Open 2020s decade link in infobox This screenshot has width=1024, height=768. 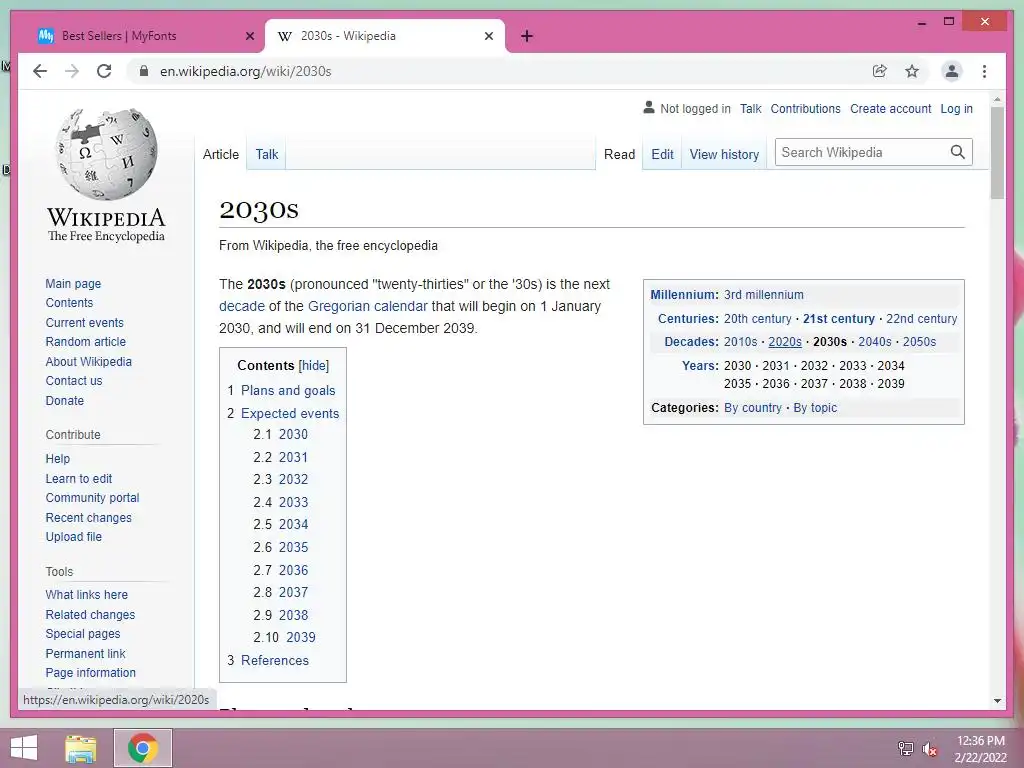tap(784, 342)
